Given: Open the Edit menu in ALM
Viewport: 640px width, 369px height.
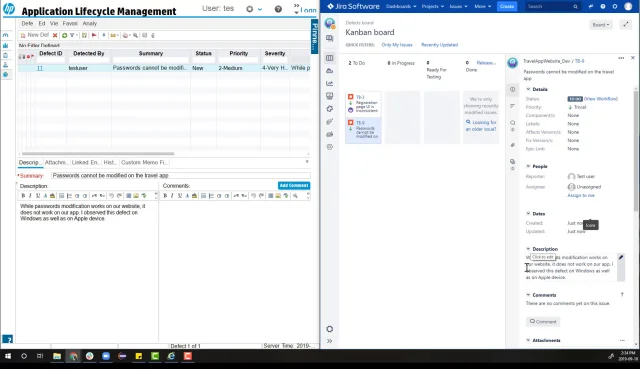Looking at the screenshot, I should click(x=42, y=23).
